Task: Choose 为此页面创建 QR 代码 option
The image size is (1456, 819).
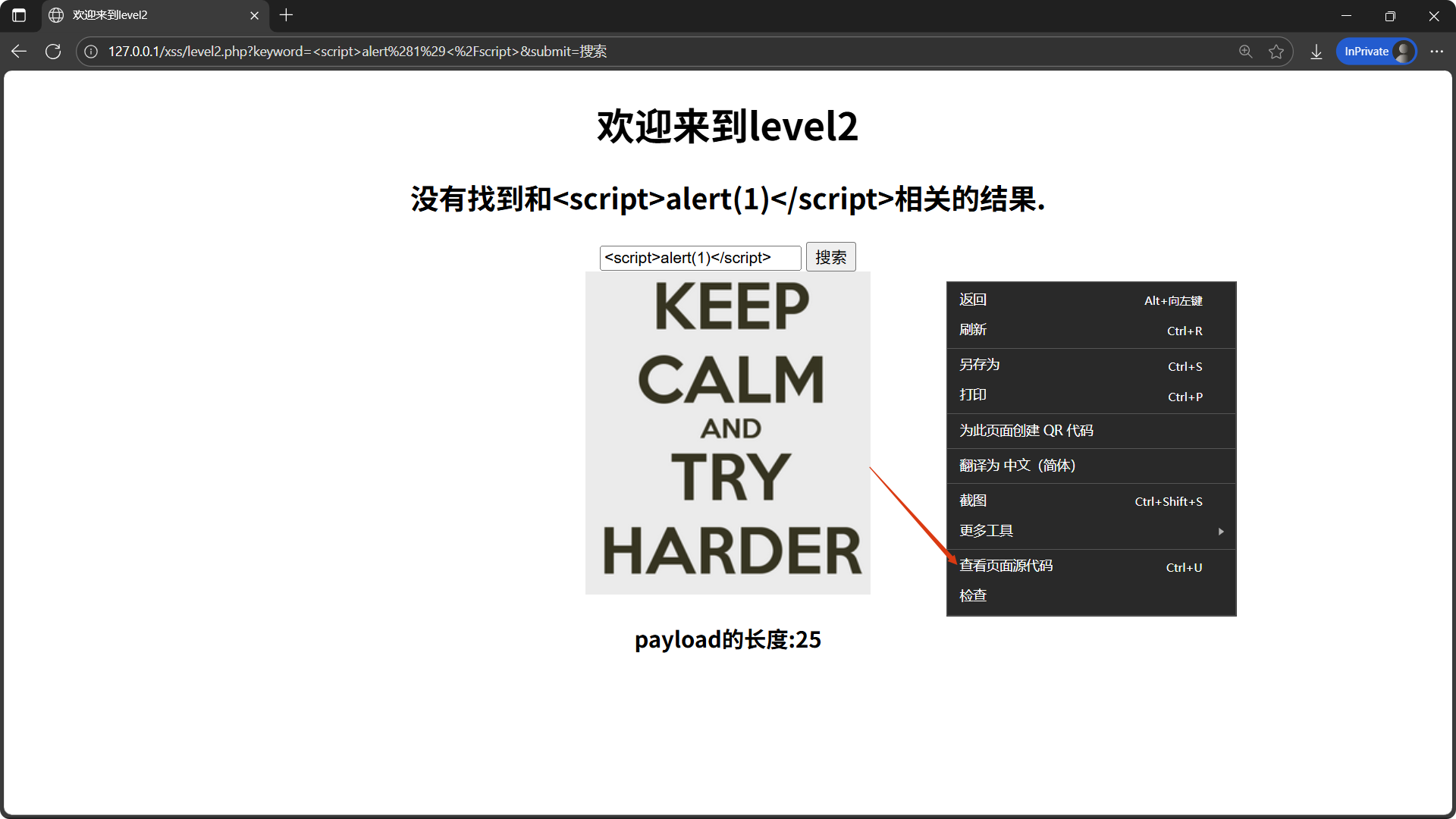Action: tap(1026, 431)
